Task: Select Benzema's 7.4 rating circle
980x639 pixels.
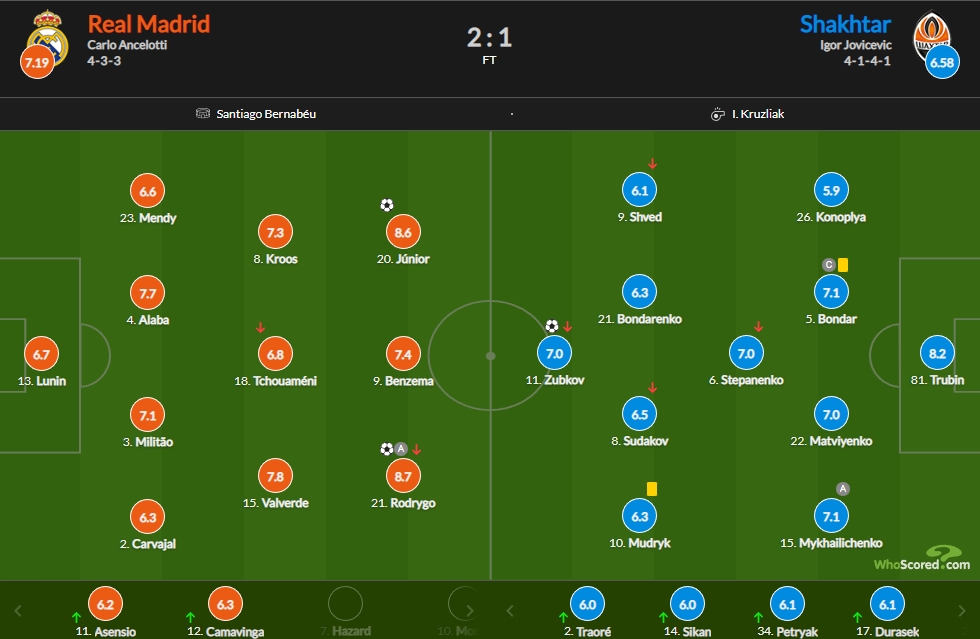Action: pos(403,354)
